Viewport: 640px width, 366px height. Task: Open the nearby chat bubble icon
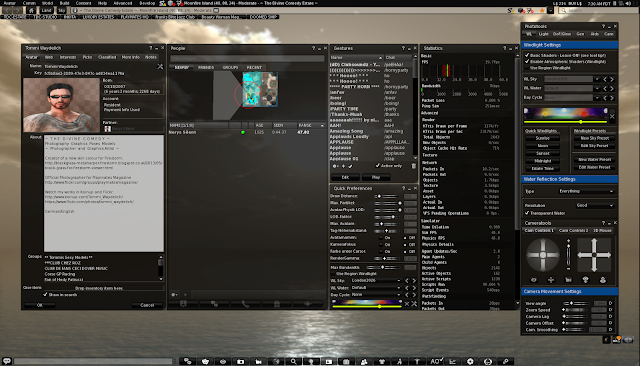pyautogui.click(x=7, y=361)
